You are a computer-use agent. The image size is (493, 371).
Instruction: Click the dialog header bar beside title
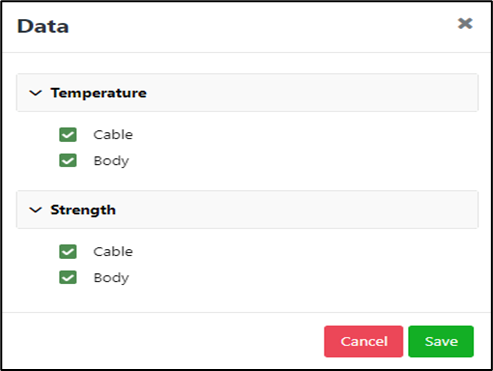(260, 27)
